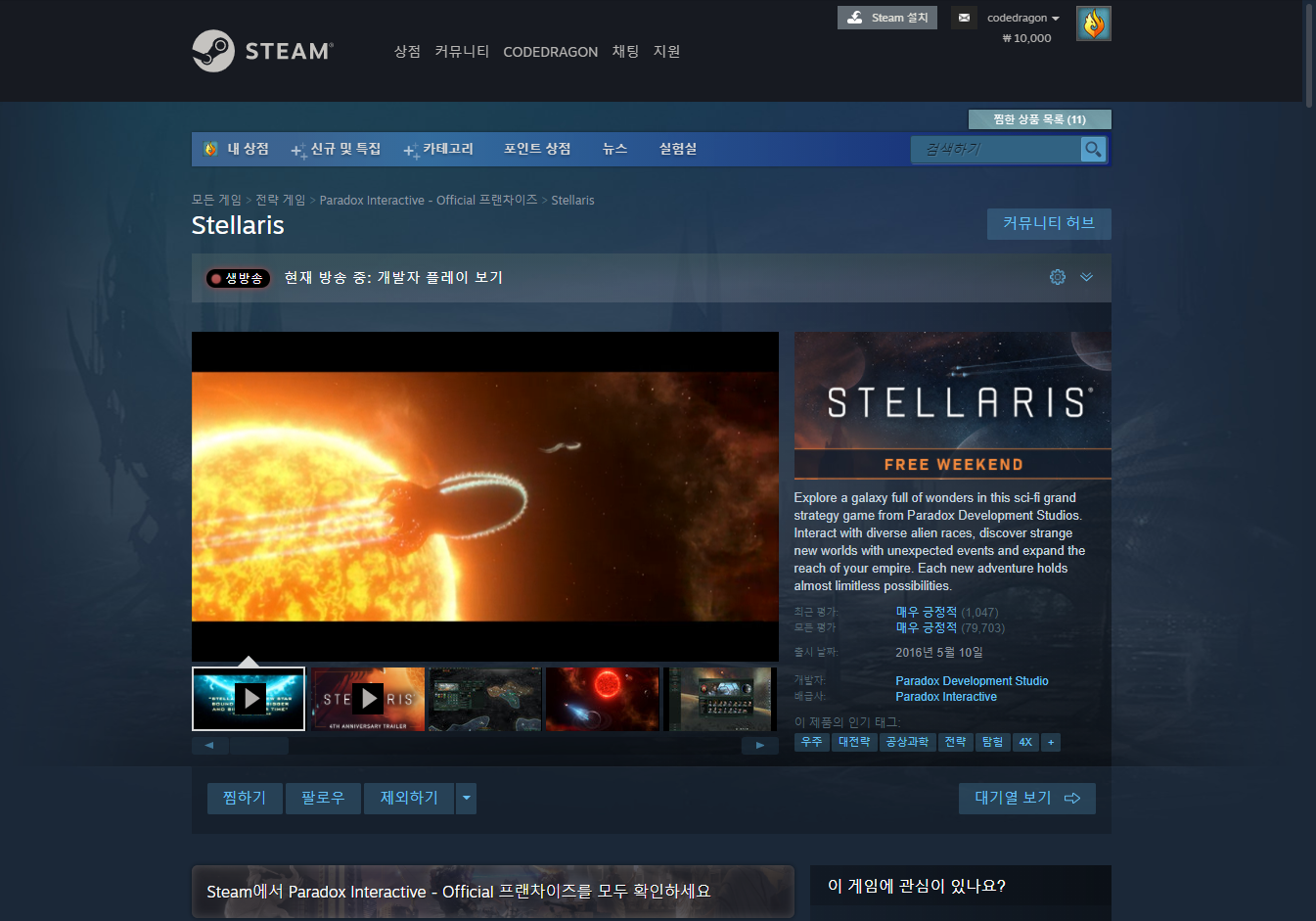
Task: Click the 전략 게임 breadcrumb link
Action: click(280, 200)
